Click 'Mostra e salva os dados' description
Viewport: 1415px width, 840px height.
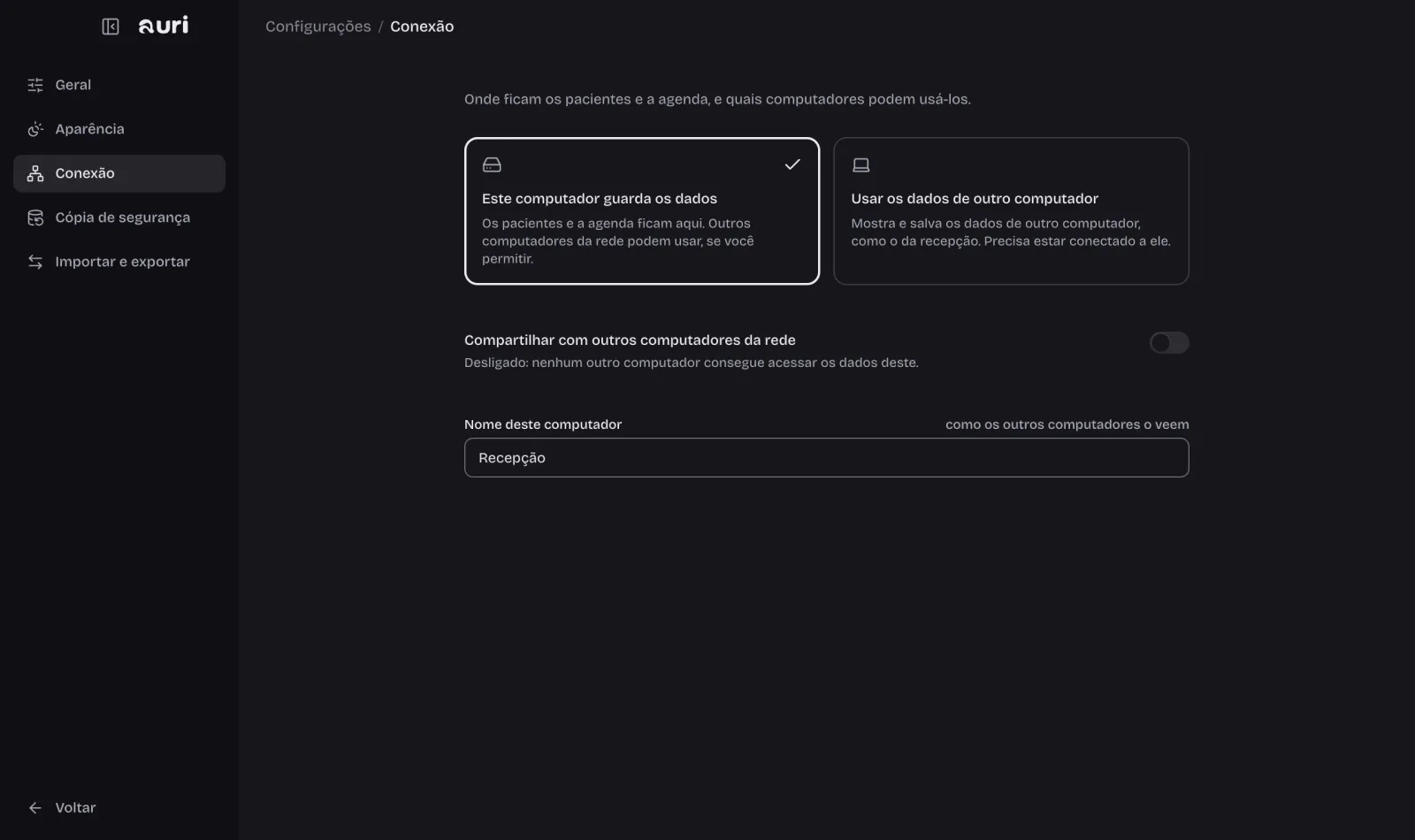point(1011,232)
